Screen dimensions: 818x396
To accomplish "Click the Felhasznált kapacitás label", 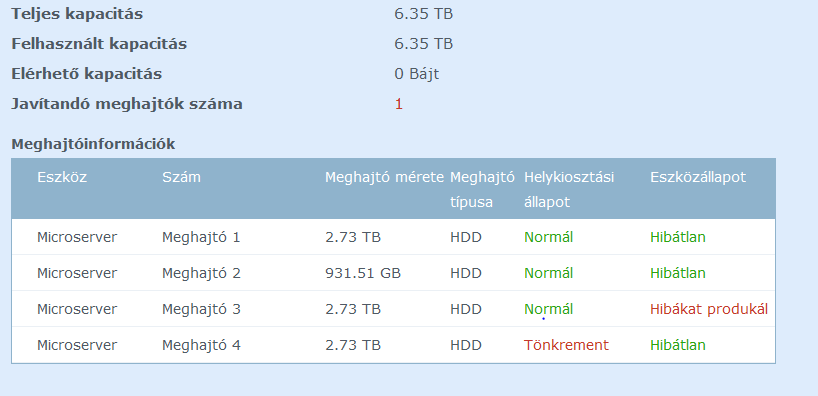I will (x=99, y=44).
